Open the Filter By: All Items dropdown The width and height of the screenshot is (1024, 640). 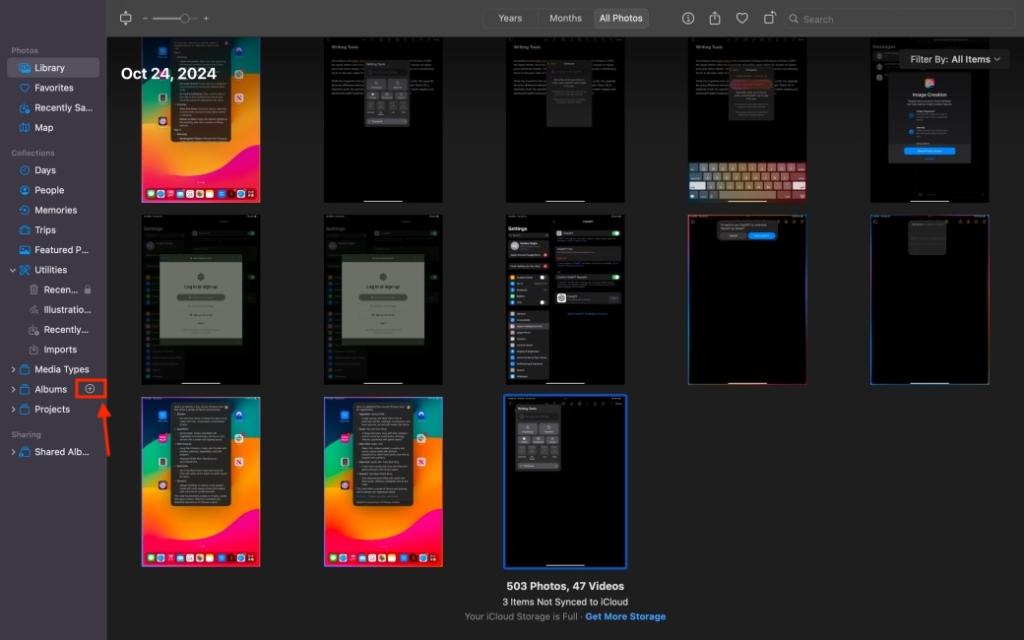tap(954, 59)
